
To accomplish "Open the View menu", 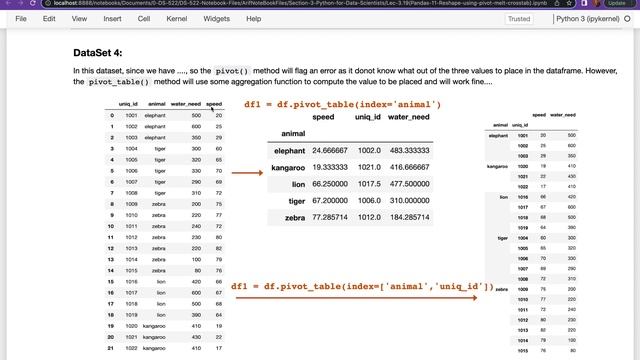I will [79, 19].
